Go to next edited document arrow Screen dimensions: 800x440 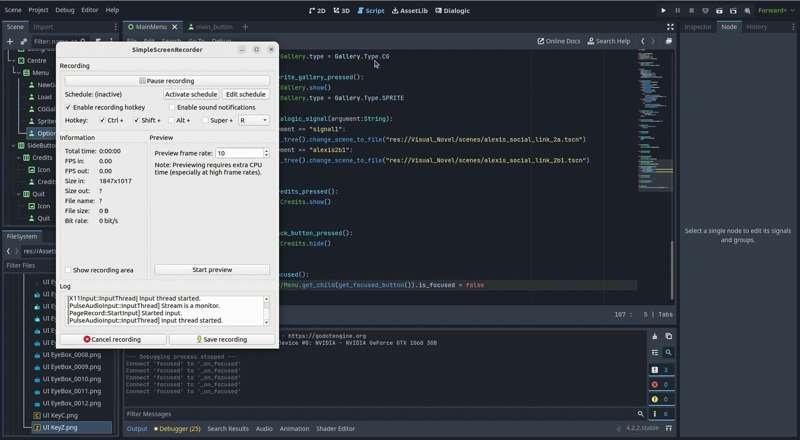coord(653,41)
